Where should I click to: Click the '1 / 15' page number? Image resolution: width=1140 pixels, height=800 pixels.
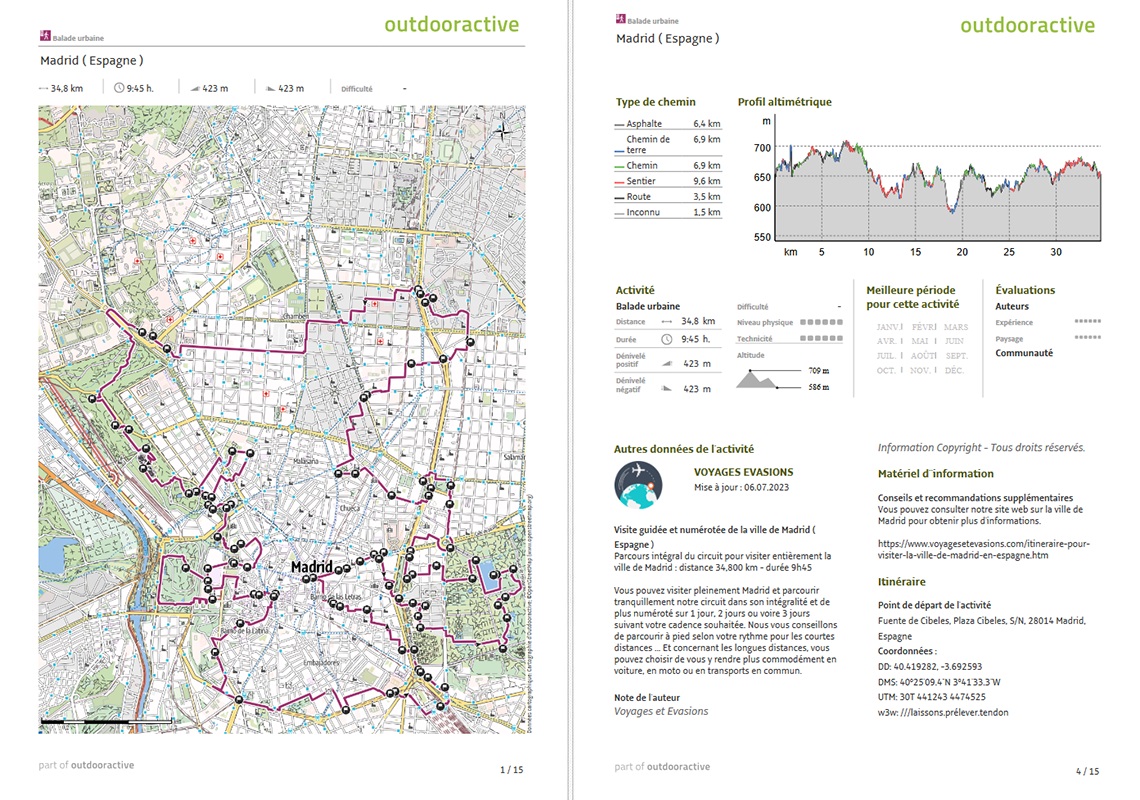pyautogui.click(x=512, y=769)
